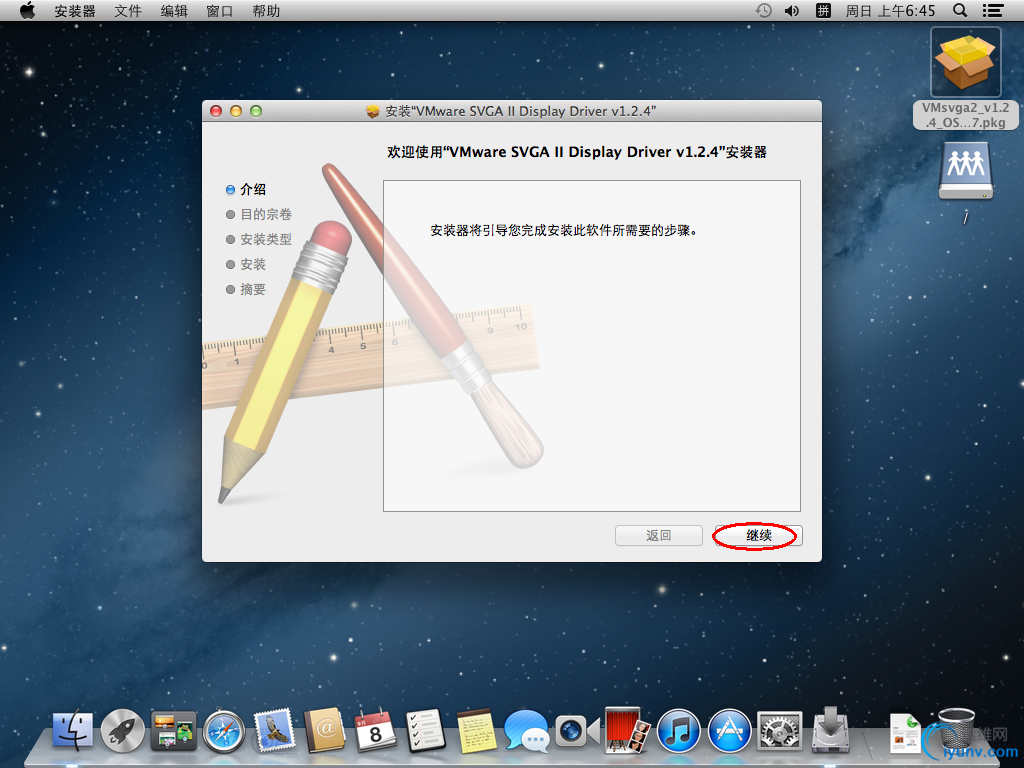
Task: Open Spotlight search magnifier
Action: pyautogui.click(x=960, y=10)
